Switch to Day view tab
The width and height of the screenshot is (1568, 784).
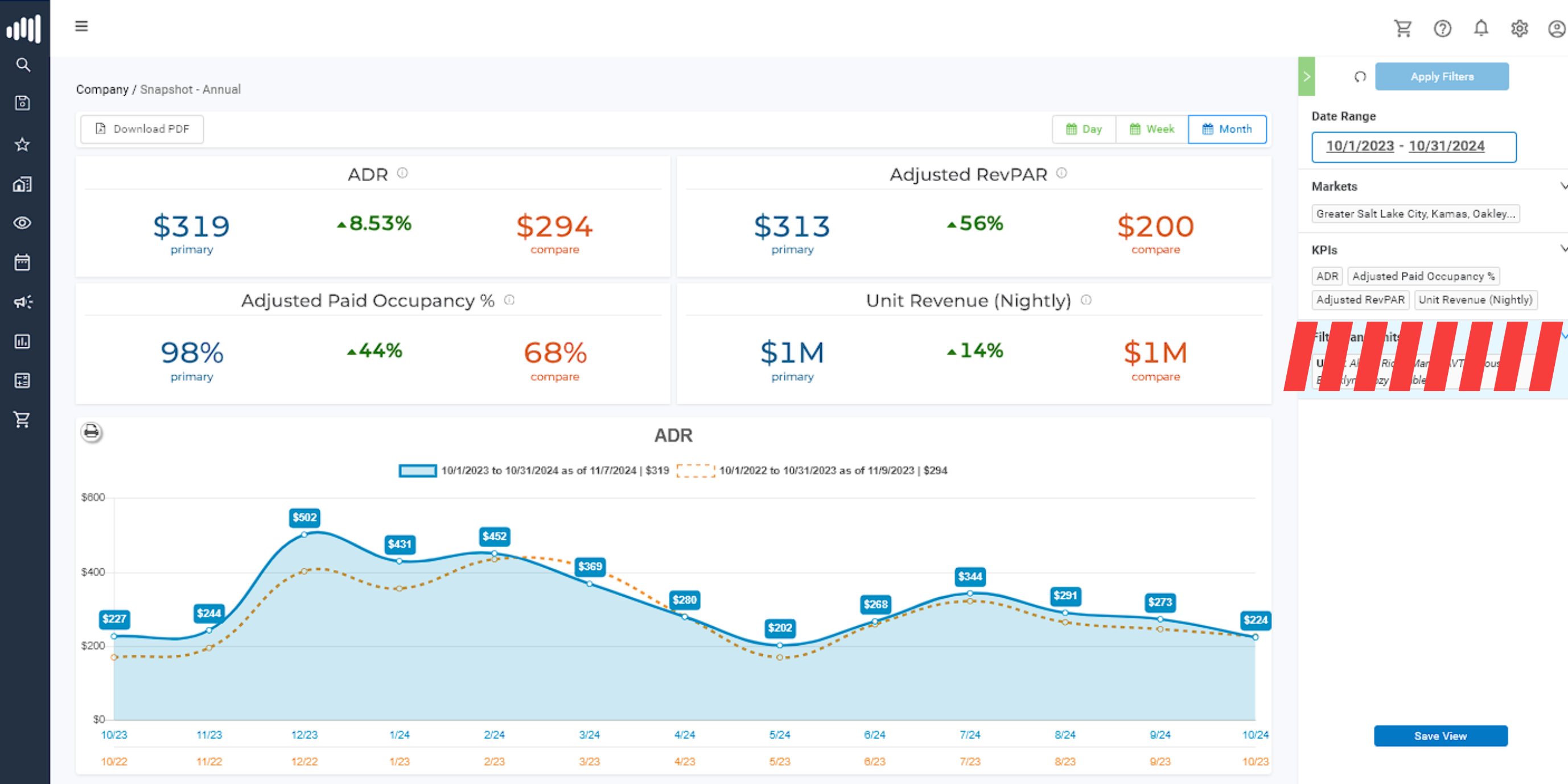[1084, 129]
